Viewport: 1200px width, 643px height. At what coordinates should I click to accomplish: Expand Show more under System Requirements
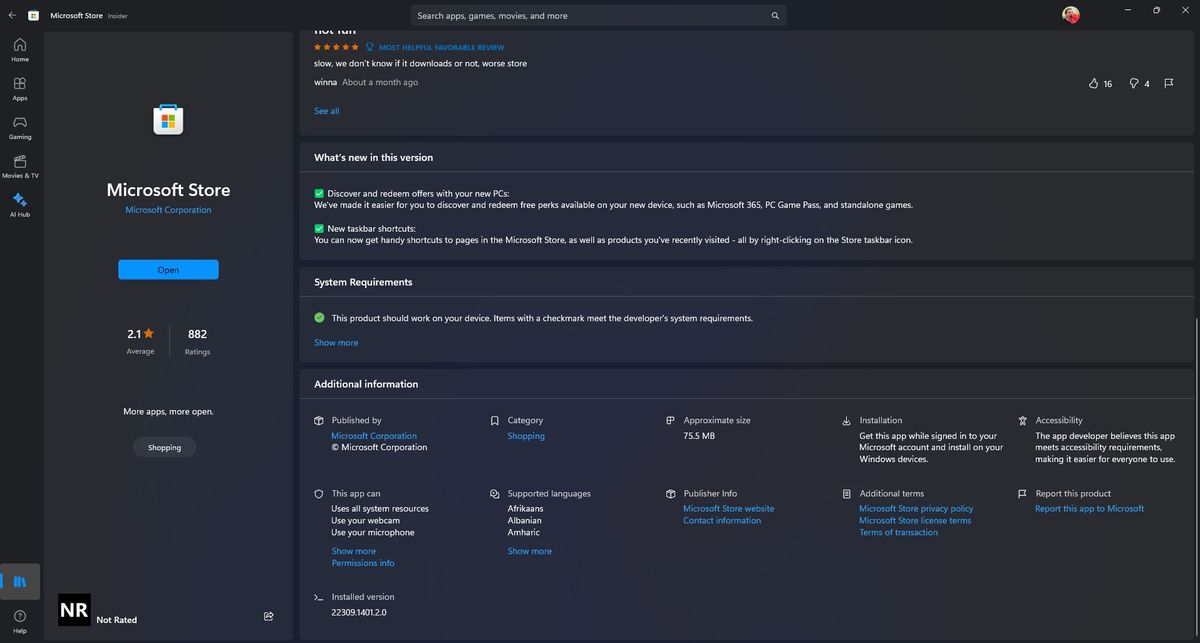click(336, 343)
